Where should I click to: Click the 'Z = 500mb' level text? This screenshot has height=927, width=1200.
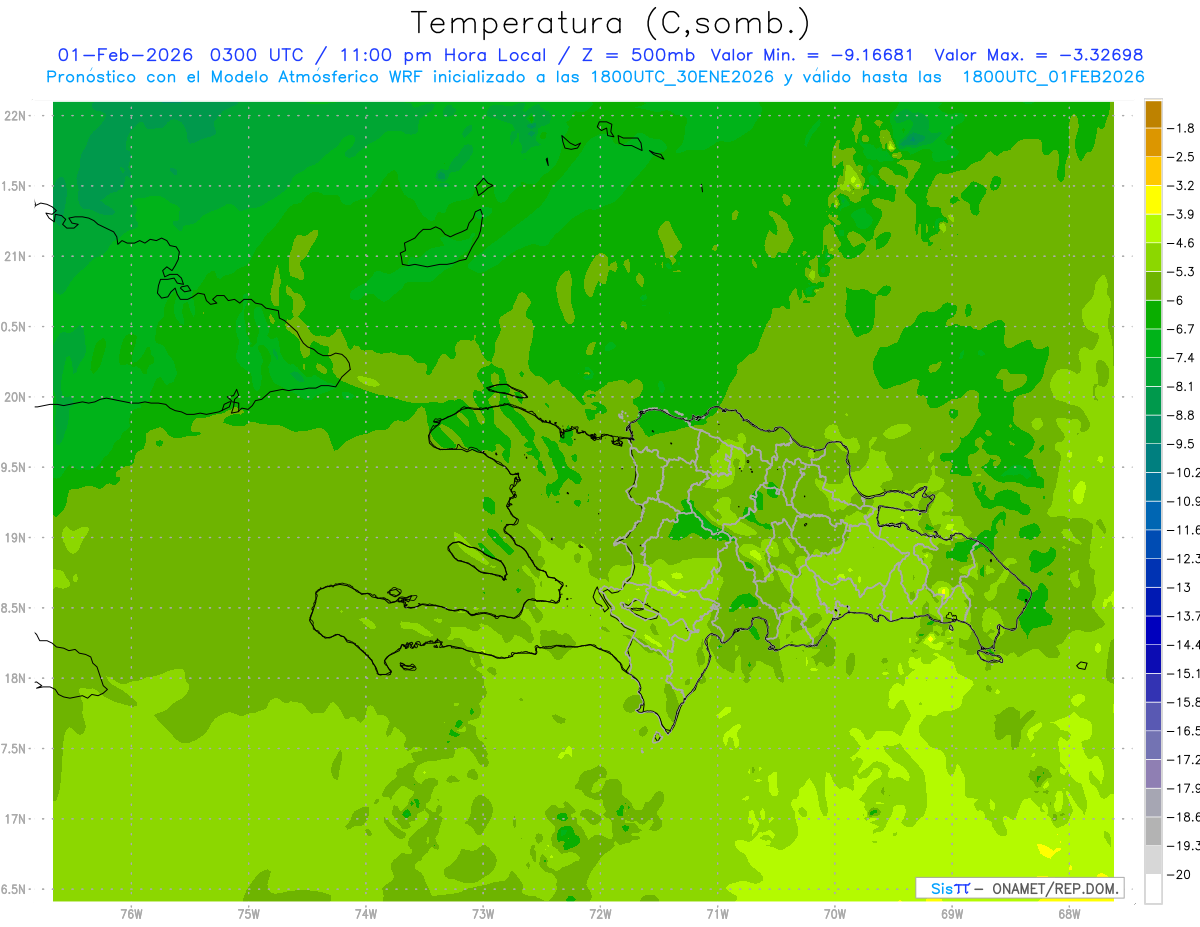(x=637, y=55)
